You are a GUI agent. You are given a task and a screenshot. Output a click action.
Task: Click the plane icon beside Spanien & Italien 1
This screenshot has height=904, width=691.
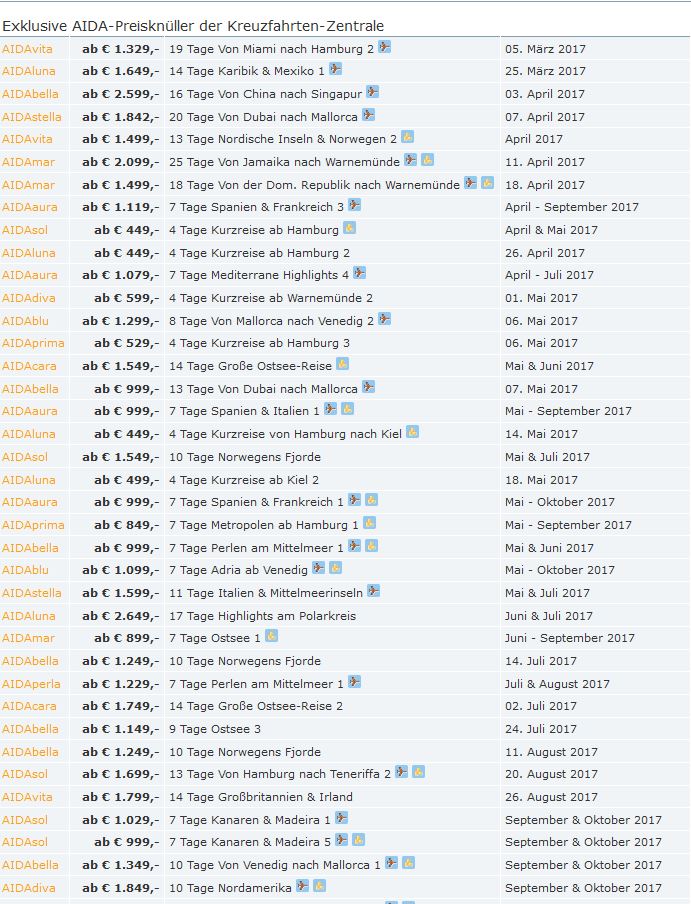(330, 408)
